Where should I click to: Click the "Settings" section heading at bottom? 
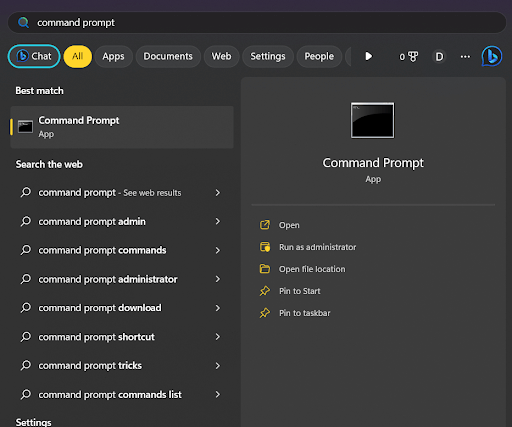(x=33, y=422)
